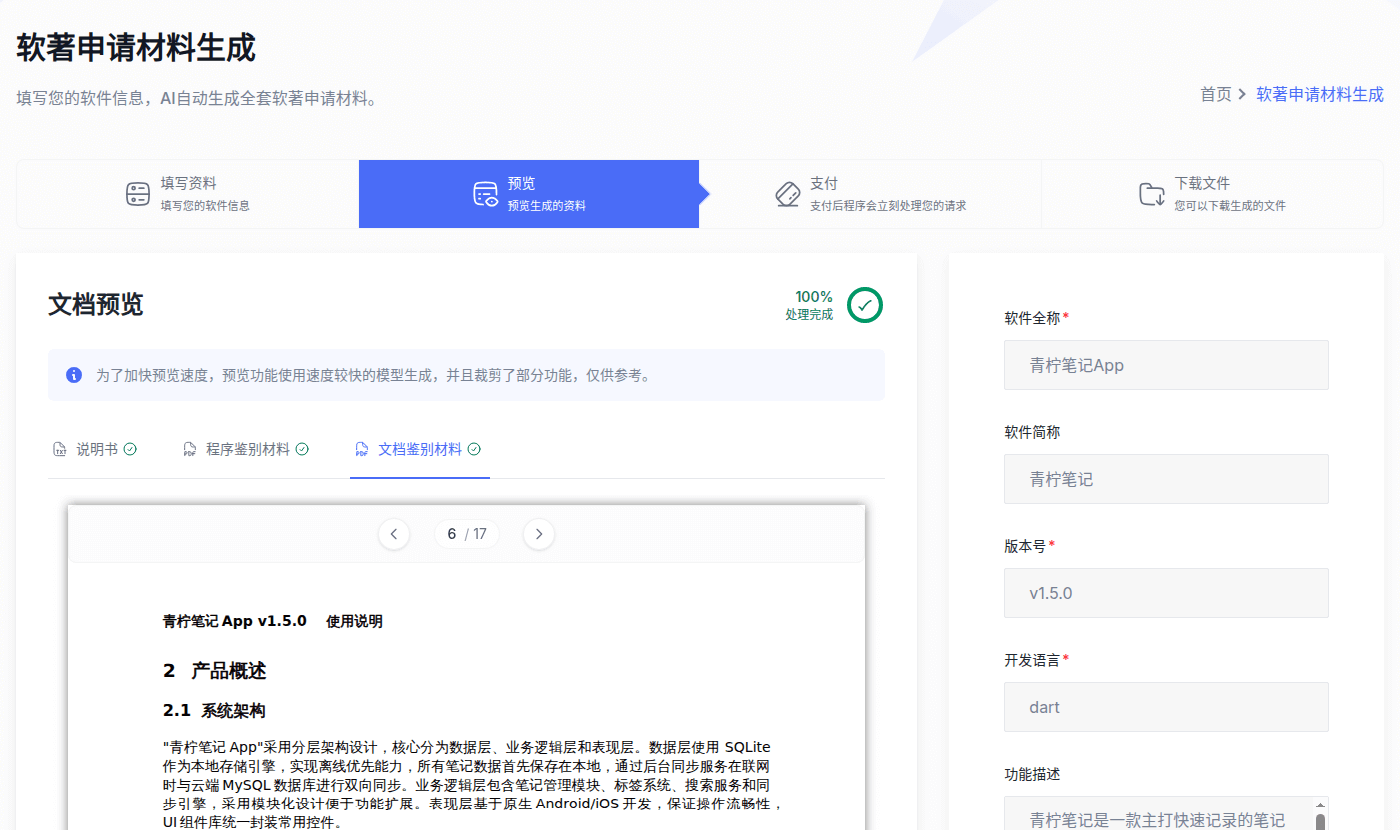Click the TXT file icon beside 说明书
Screen dimensions: 1400x830
[60, 450]
